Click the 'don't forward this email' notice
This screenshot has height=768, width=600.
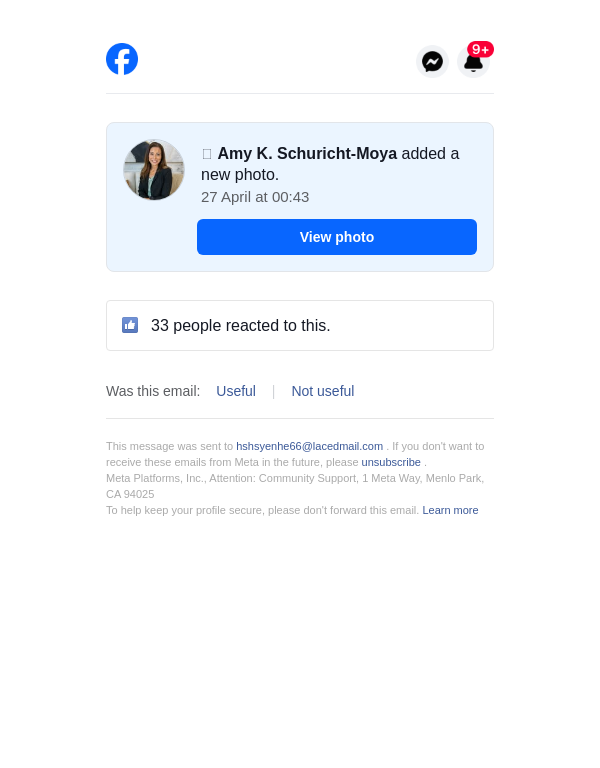[263, 510]
